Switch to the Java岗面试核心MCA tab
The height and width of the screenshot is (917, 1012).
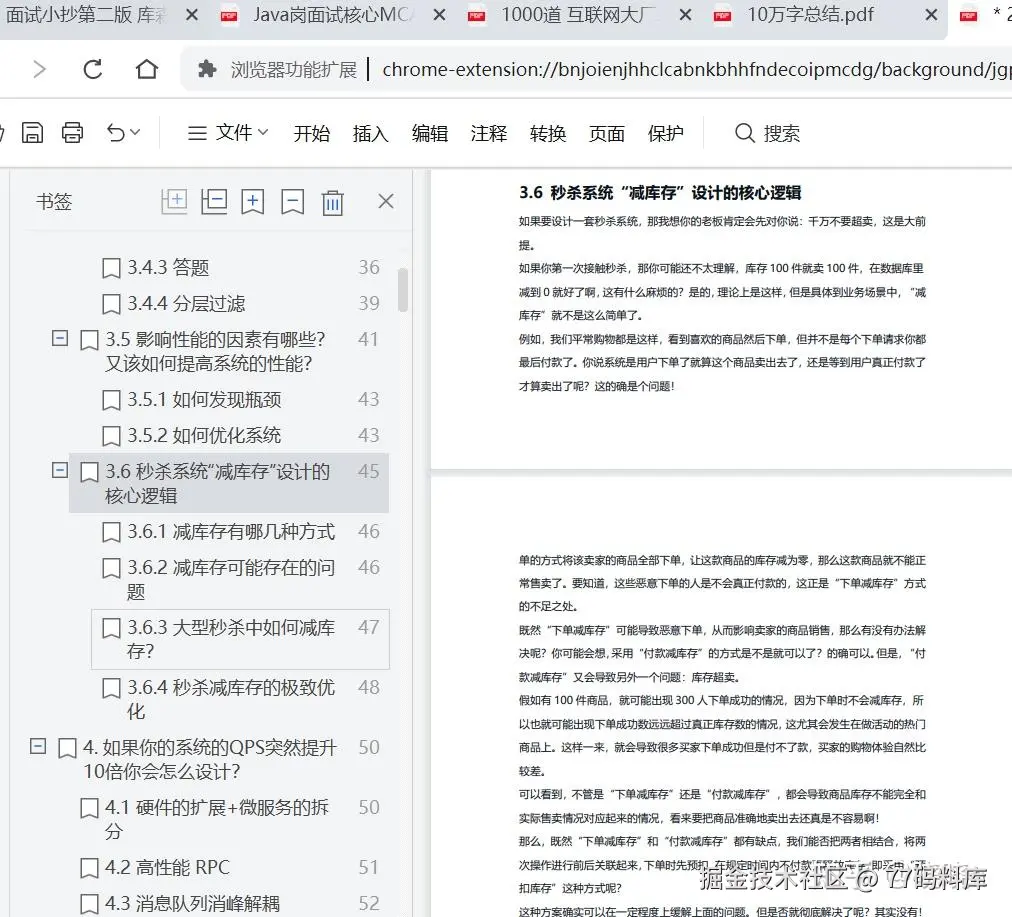pyautogui.click(x=332, y=15)
